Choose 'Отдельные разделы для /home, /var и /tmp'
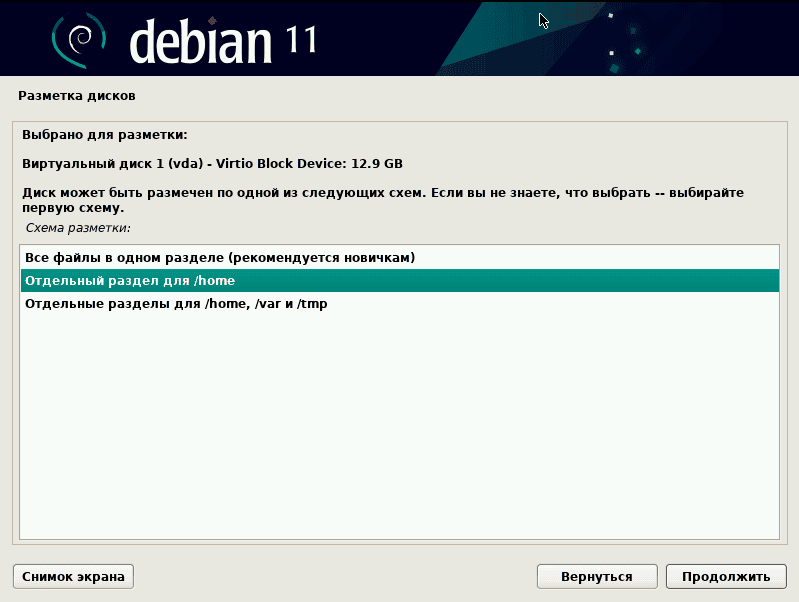799x602 pixels. click(400, 304)
